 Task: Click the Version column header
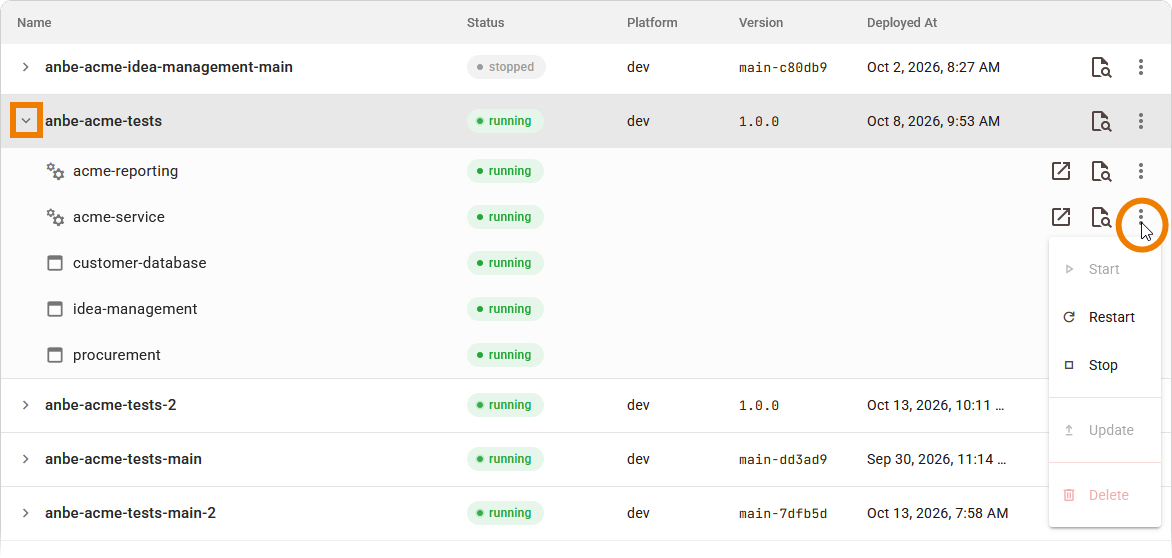(761, 23)
